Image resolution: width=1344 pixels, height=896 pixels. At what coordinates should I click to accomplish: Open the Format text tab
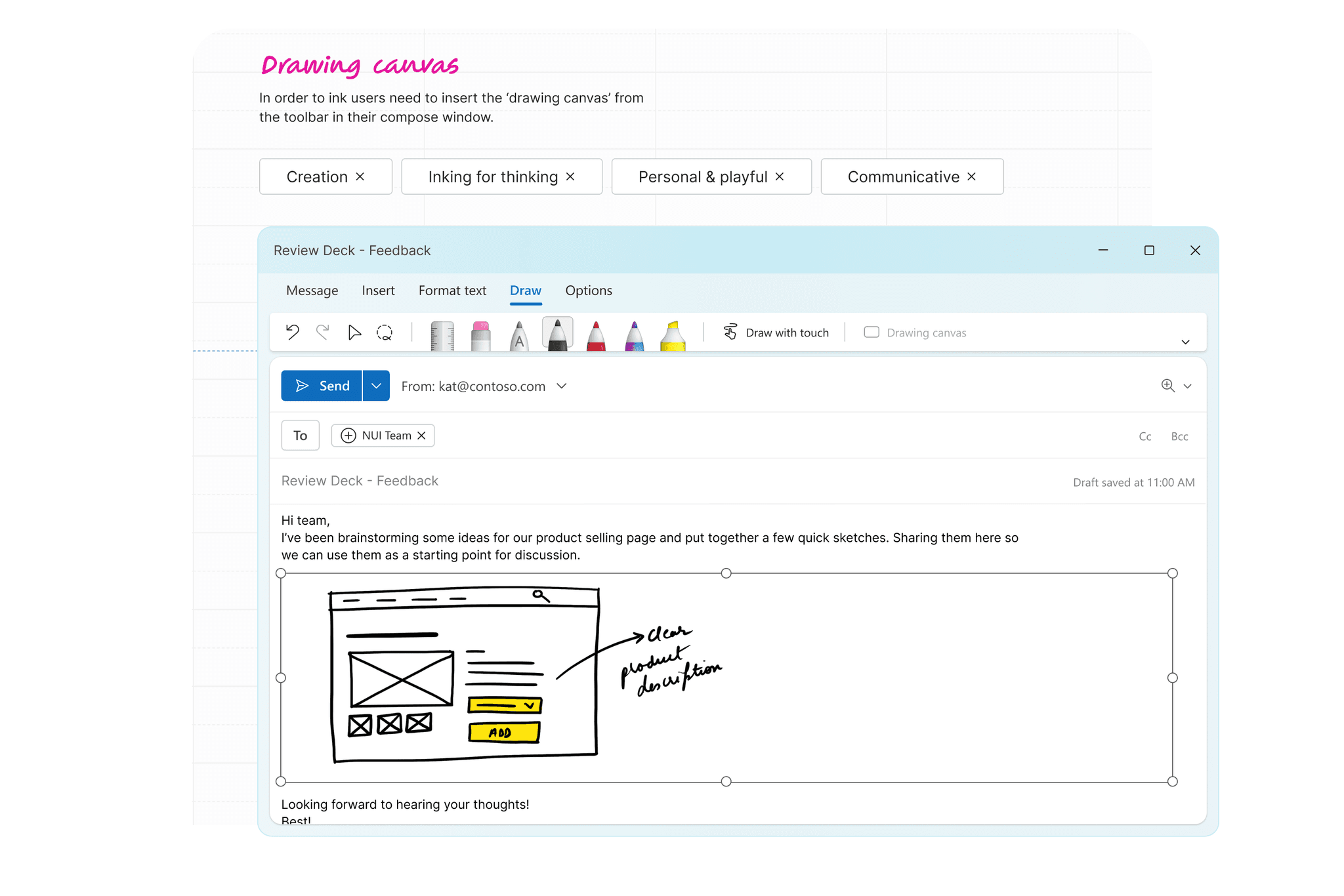coord(452,291)
